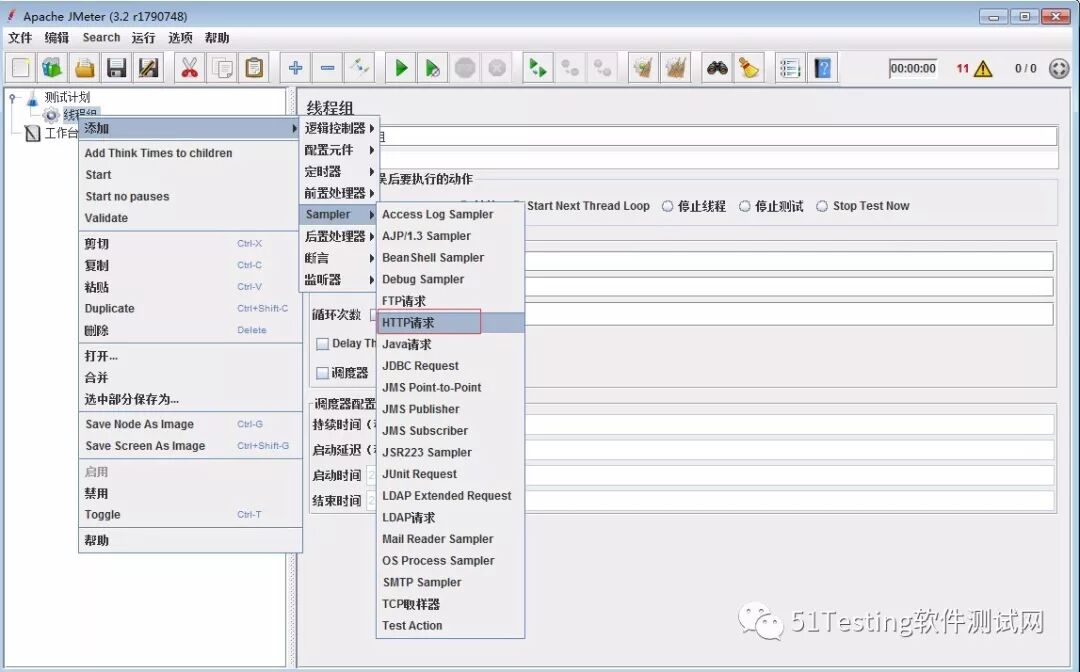
Task: Clear results with the broom icon
Action: [x=643, y=67]
